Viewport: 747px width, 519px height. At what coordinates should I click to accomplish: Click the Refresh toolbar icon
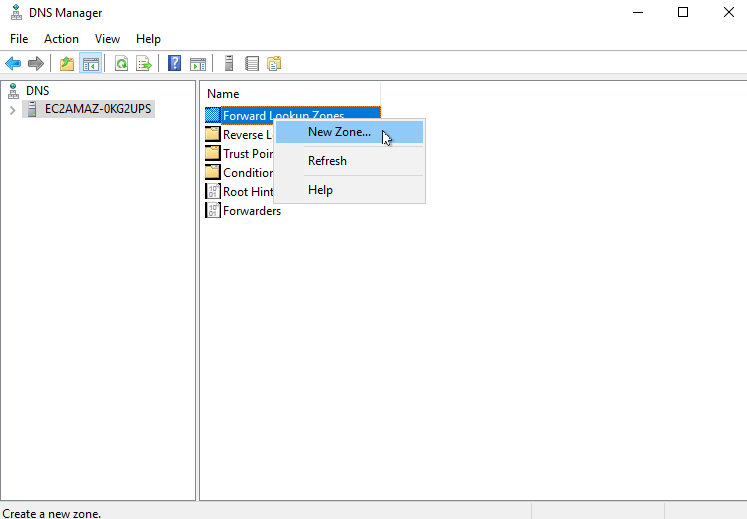pyautogui.click(x=121, y=63)
